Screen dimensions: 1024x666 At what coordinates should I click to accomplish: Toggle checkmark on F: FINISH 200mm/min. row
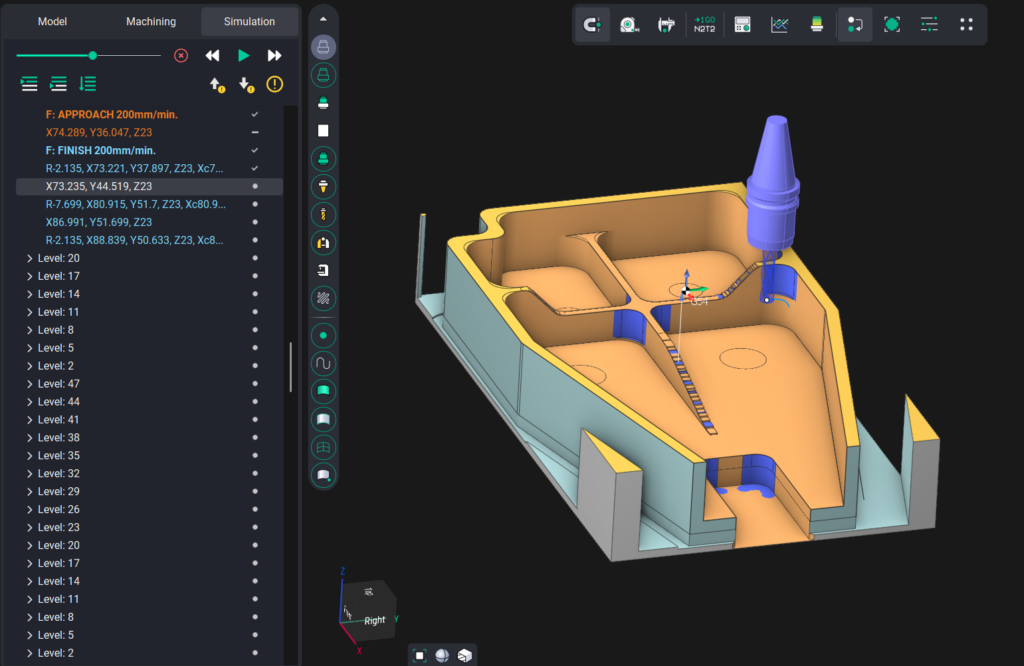pos(255,150)
